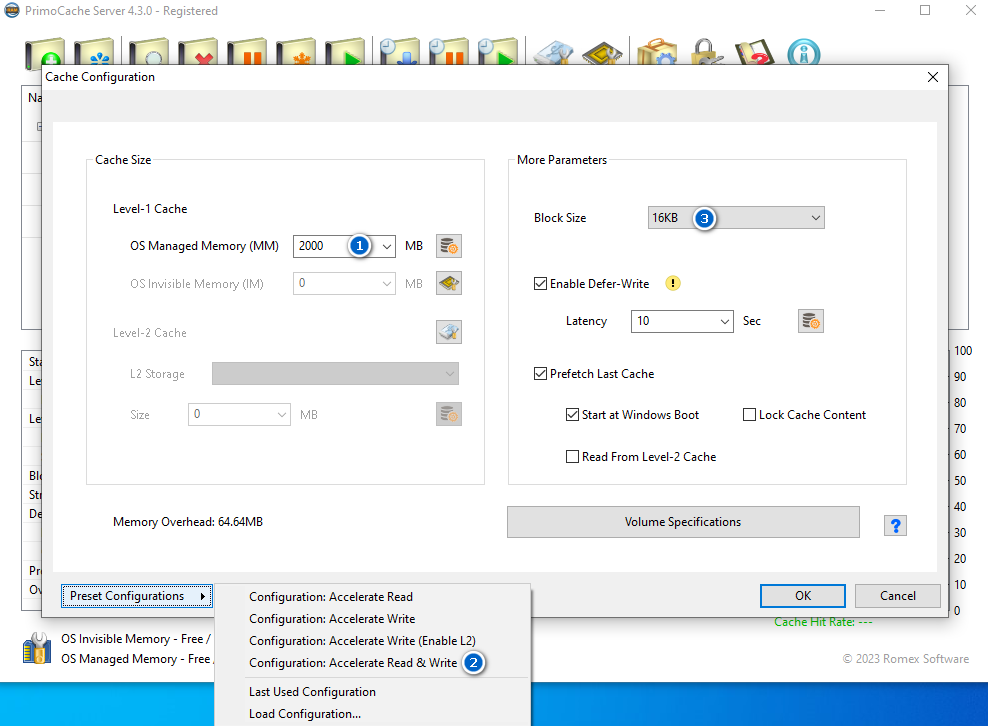
Task: Click the memory tools icon at bottom left
Action: coord(37,648)
